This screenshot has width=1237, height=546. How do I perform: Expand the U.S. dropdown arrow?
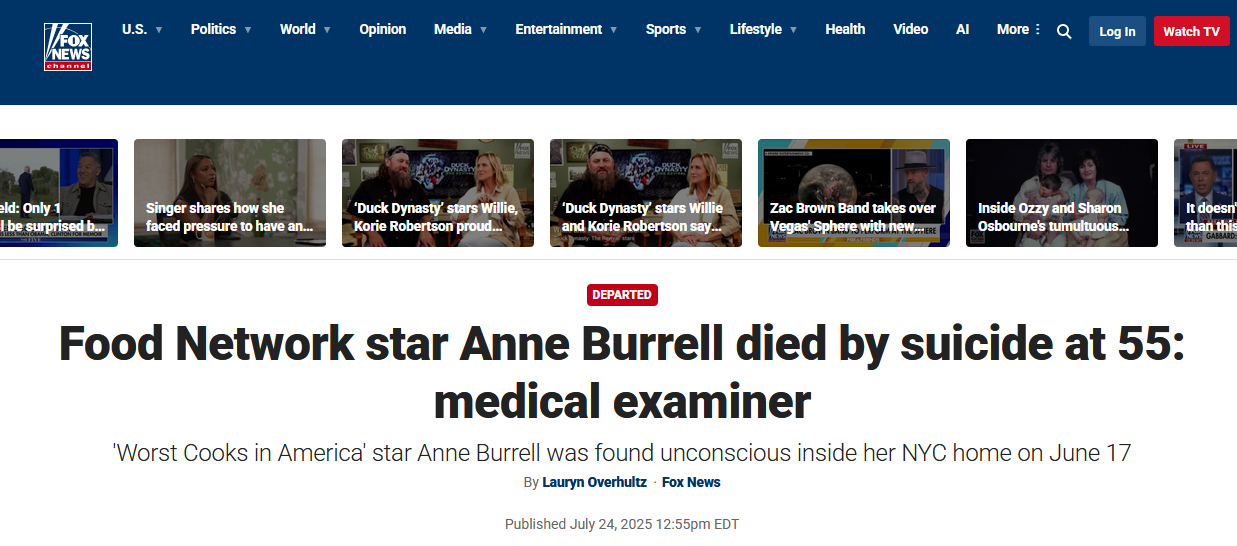click(159, 30)
